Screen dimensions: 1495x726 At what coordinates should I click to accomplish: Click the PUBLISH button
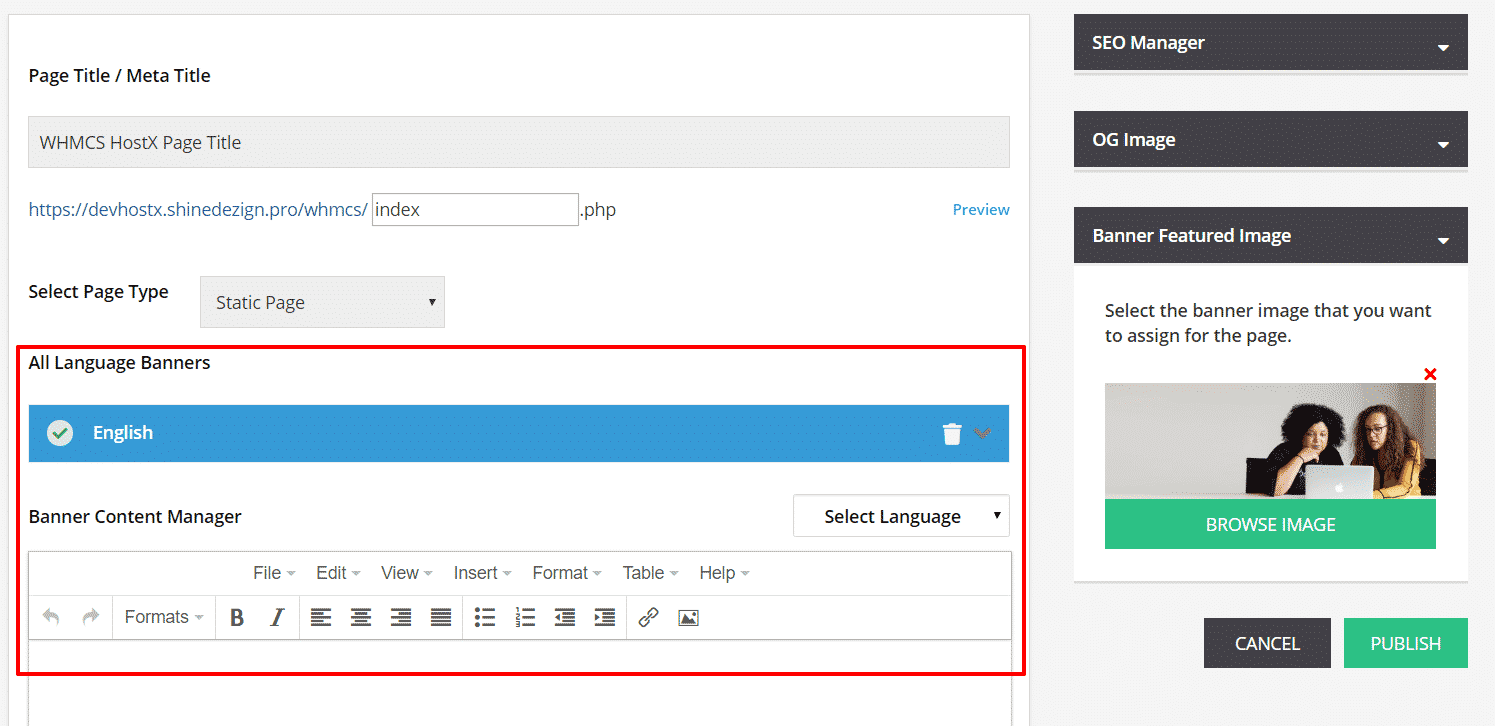pos(1405,643)
